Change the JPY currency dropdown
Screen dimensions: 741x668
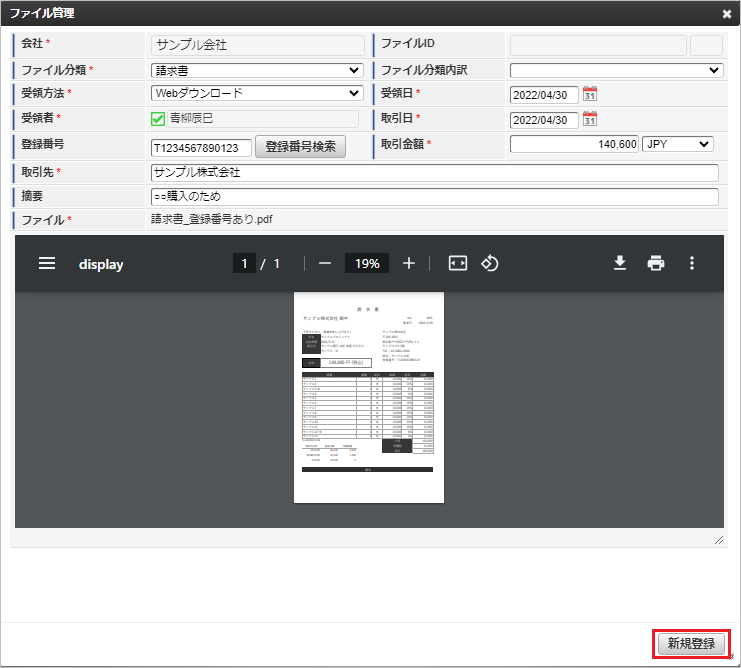tap(677, 145)
